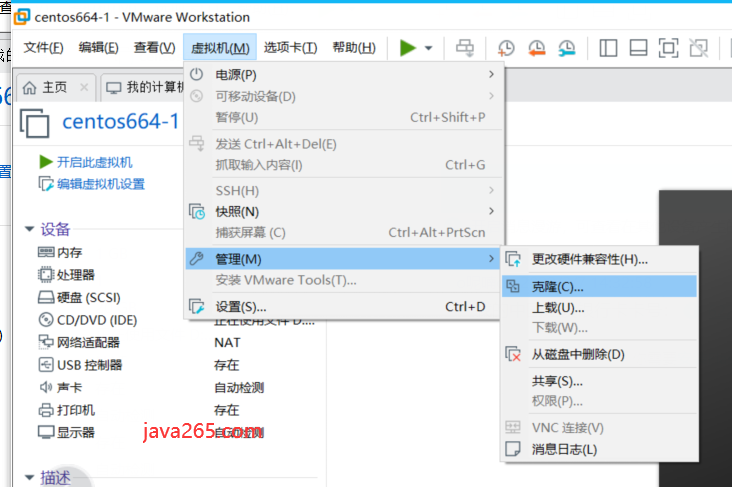This screenshot has width=732, height=487.
Task: Open the 选项卡(T) menu
Action: click(290, 48)
